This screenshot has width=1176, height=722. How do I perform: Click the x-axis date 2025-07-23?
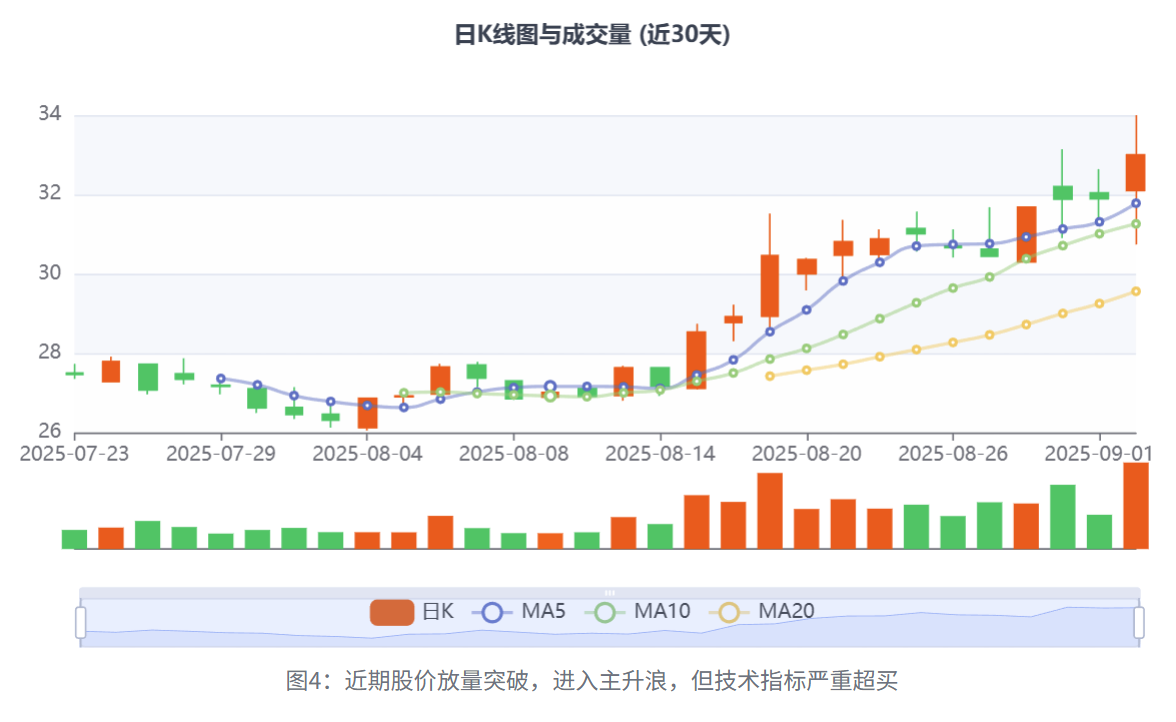tap(74, 454)
